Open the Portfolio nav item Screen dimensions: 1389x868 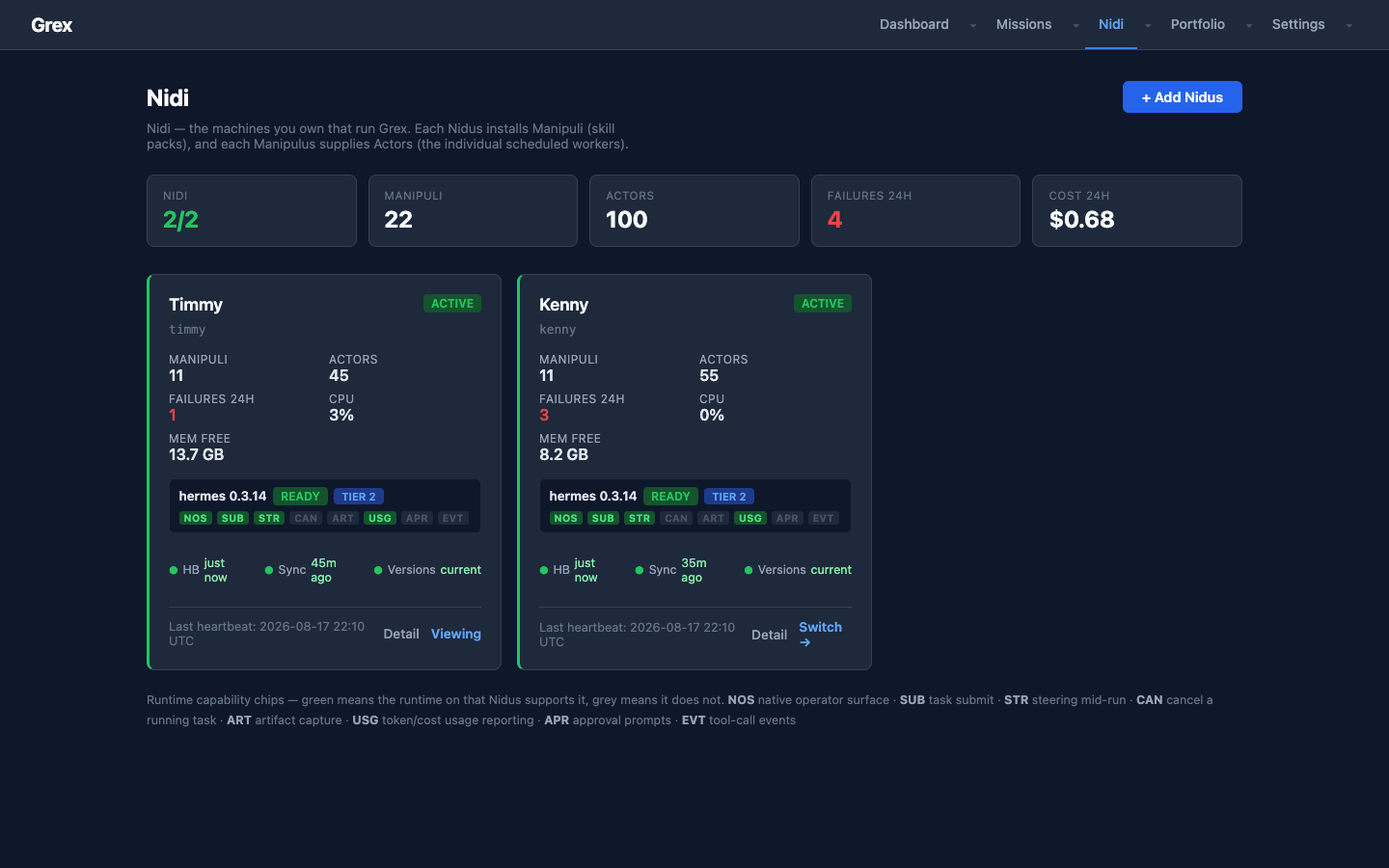tap(1198, 24)
